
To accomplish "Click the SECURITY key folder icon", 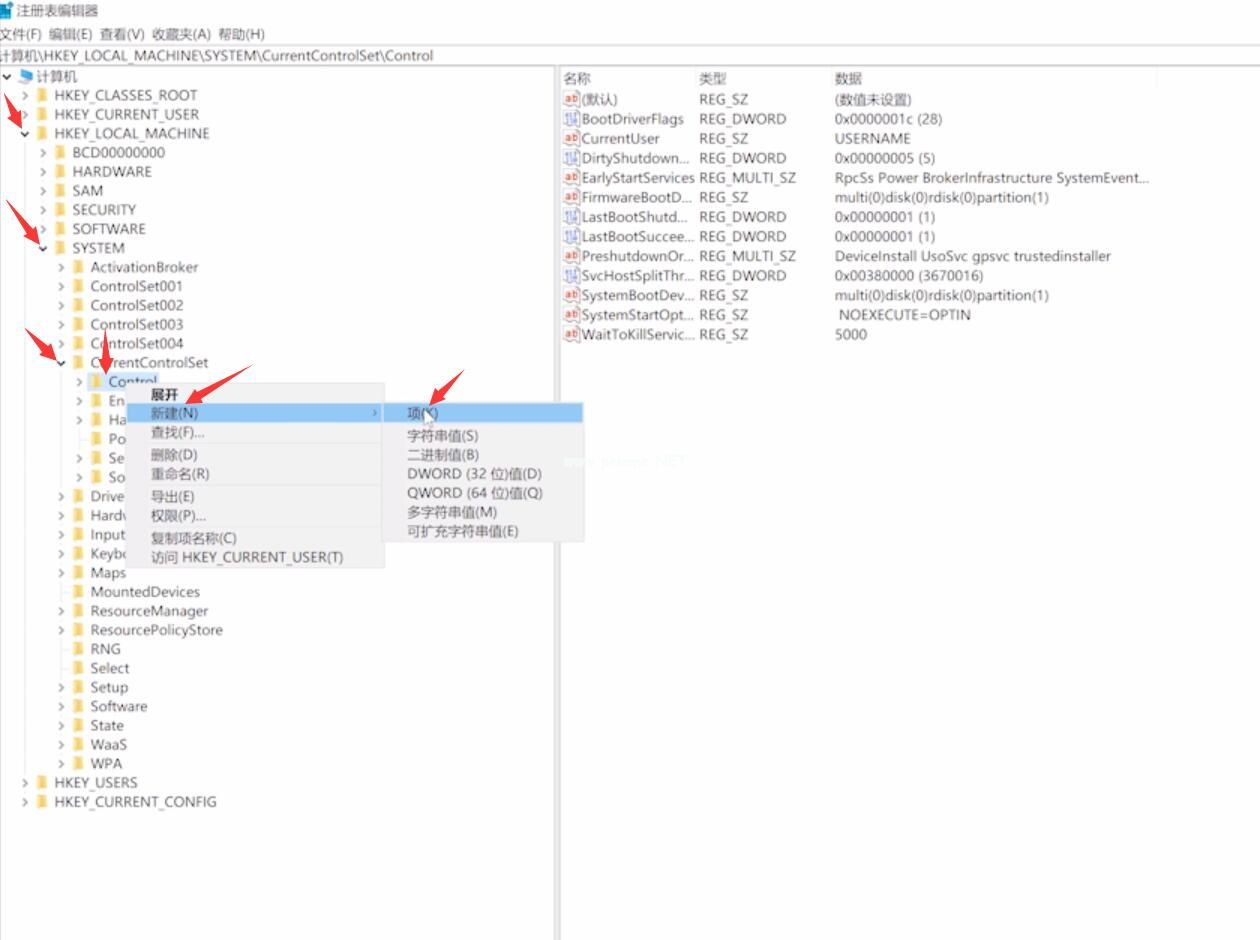I will click(60, 210).
